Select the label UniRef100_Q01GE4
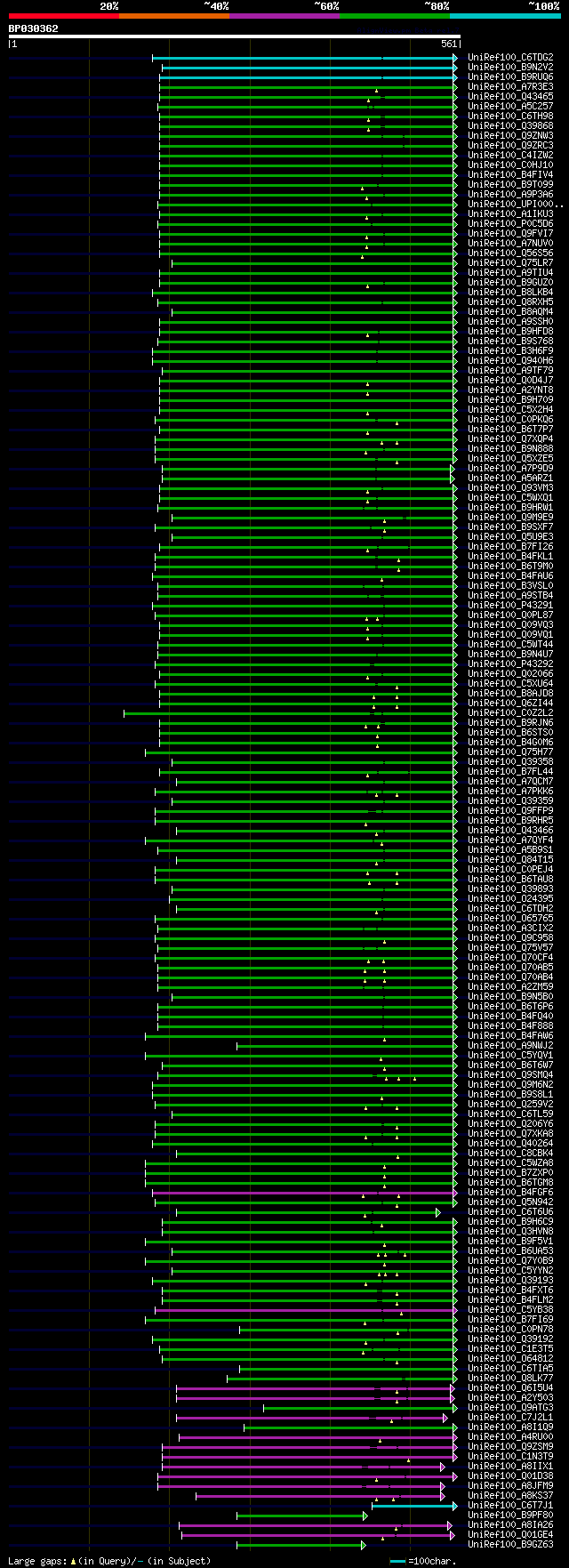Viewport: 569px width, 1568px height. [x=510, y=1534]
